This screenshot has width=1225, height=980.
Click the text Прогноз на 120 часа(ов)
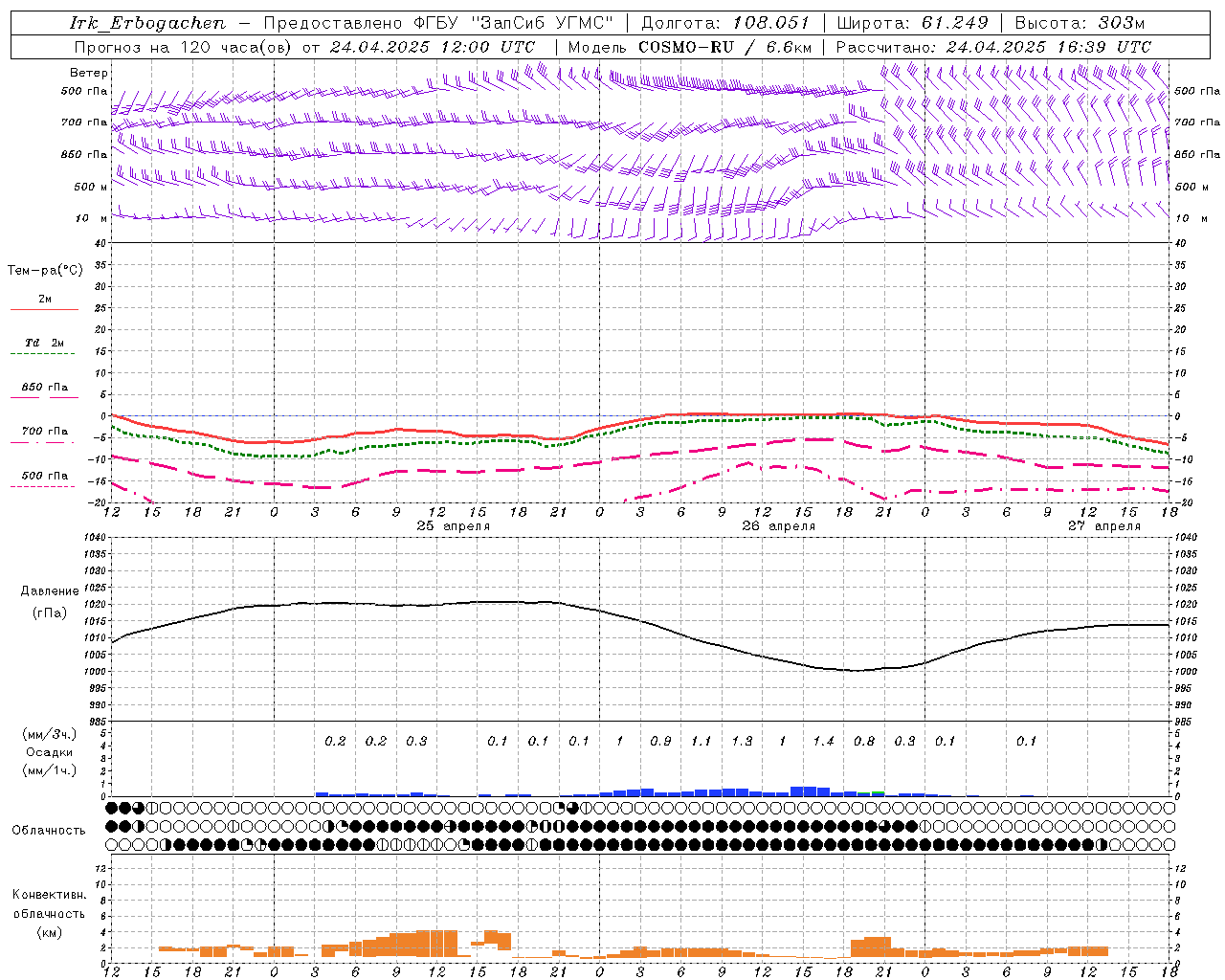184,47
